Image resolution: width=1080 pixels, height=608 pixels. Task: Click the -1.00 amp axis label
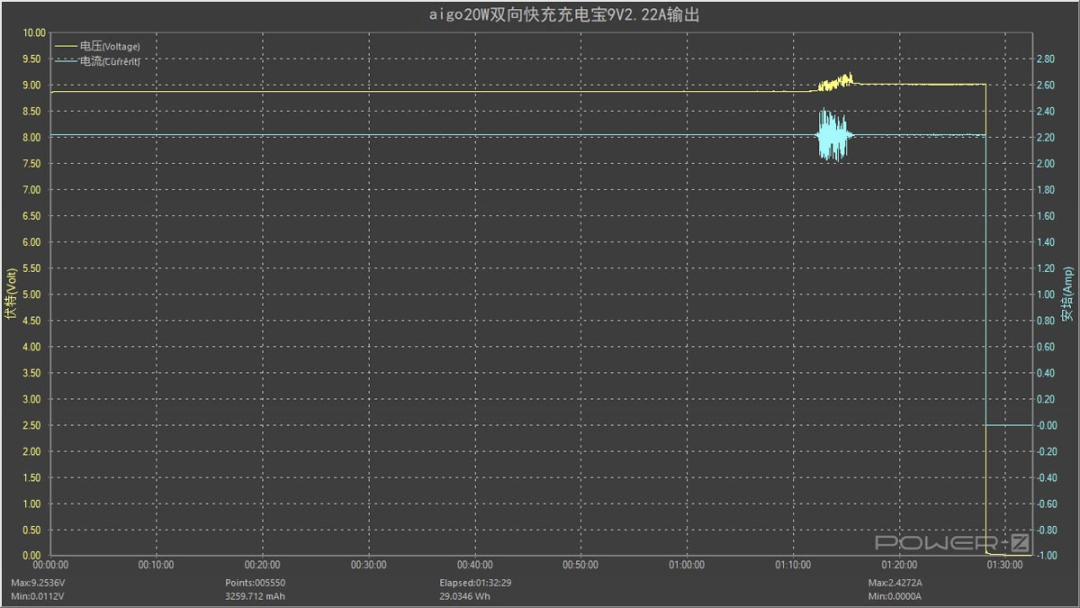tap(1047, 556)
